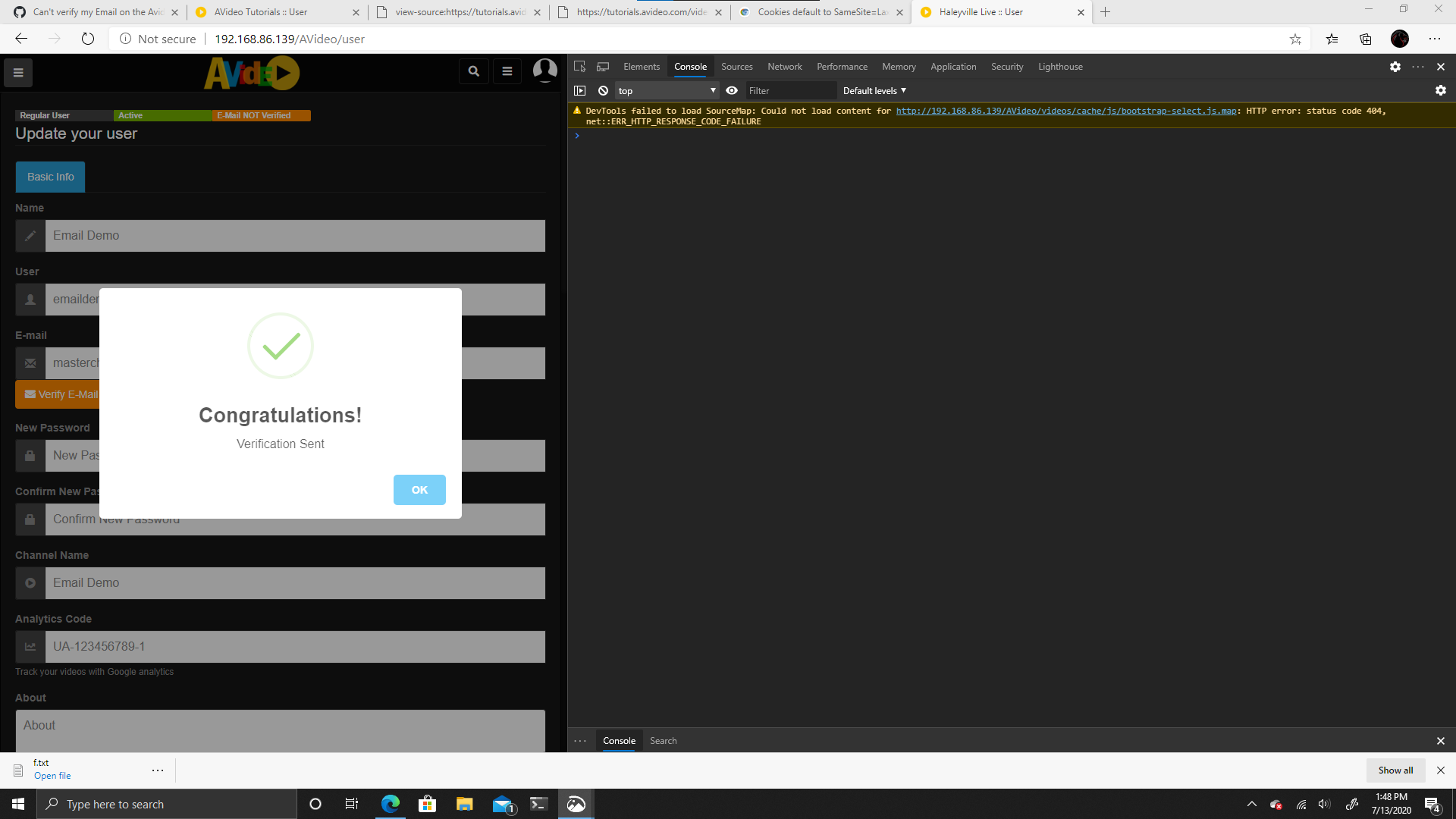Expand the console prompt warning message

pos(578,136)
